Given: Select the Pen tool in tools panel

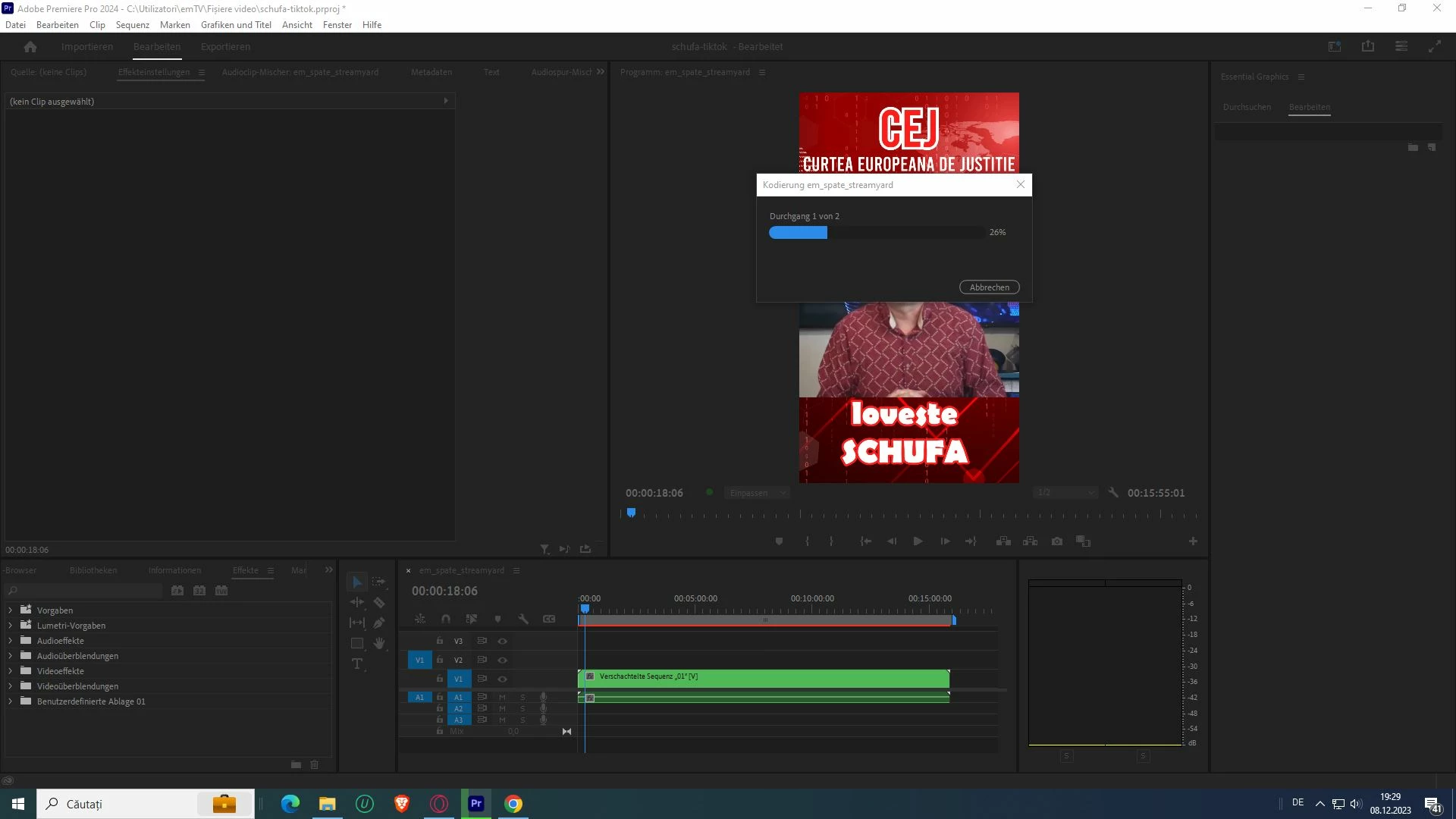Looking at the screenshot, I should [379, 623].
